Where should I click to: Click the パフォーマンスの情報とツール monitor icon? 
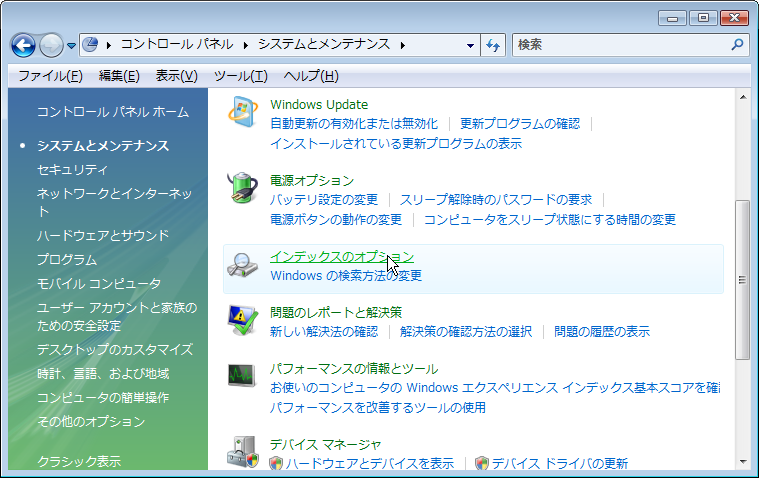pos(243,375)
